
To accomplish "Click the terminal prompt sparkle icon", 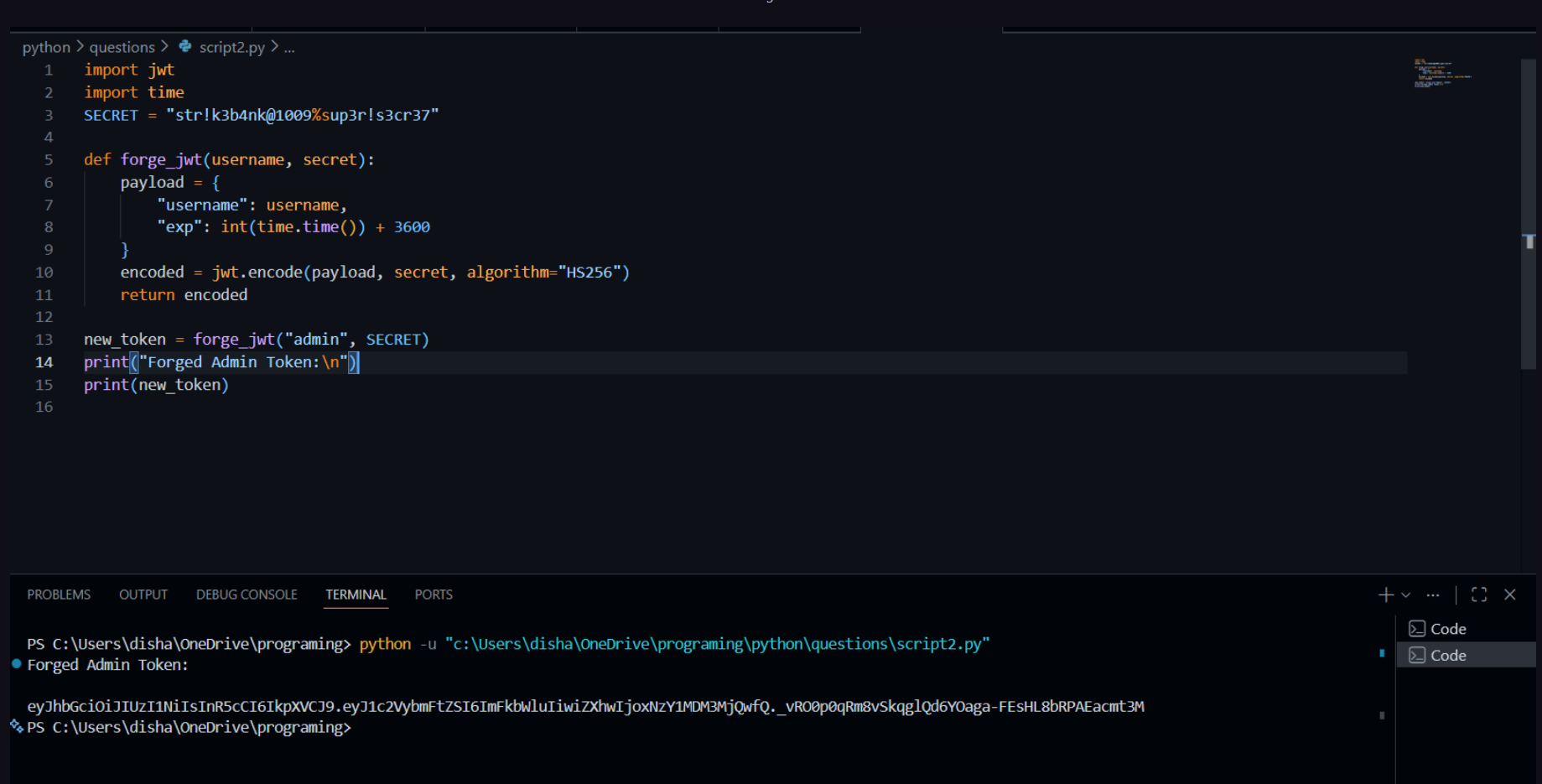I will click(17, 726).
